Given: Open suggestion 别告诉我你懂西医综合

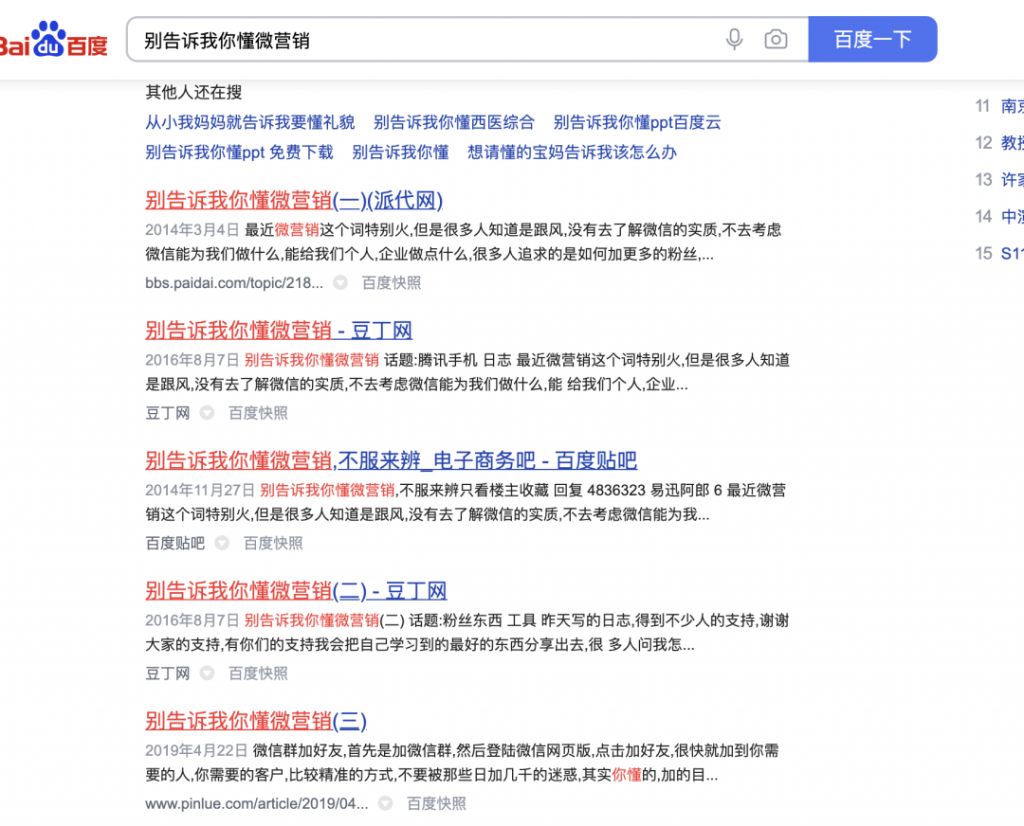Looking at the screenshot, I should [454, 122].
